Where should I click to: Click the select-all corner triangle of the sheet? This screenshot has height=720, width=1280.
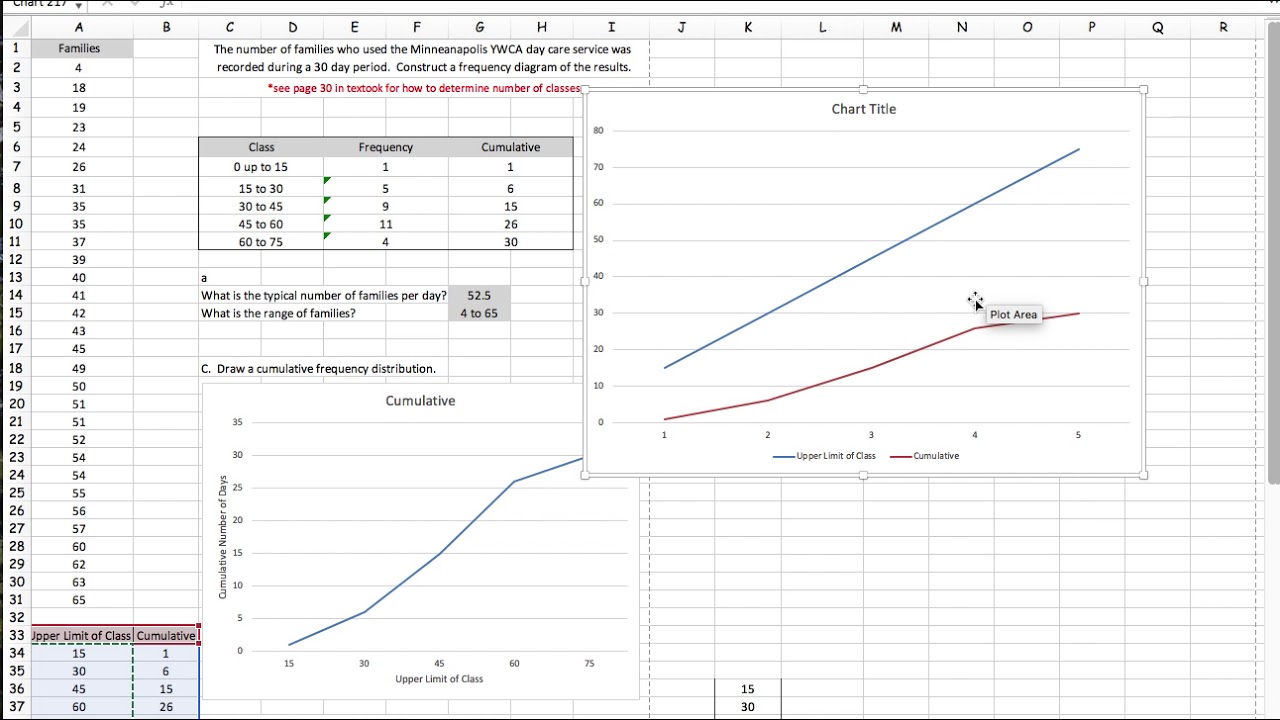pos(15,27)
